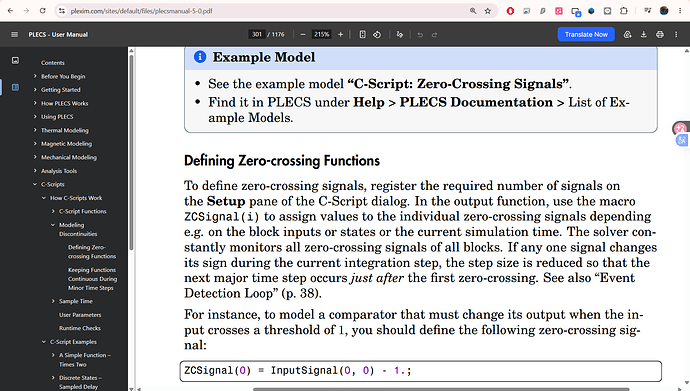Bookmark this page with the star icon
Image resolution: width=690 pixels, height=391 pixels.
click(x=488, y=11)
